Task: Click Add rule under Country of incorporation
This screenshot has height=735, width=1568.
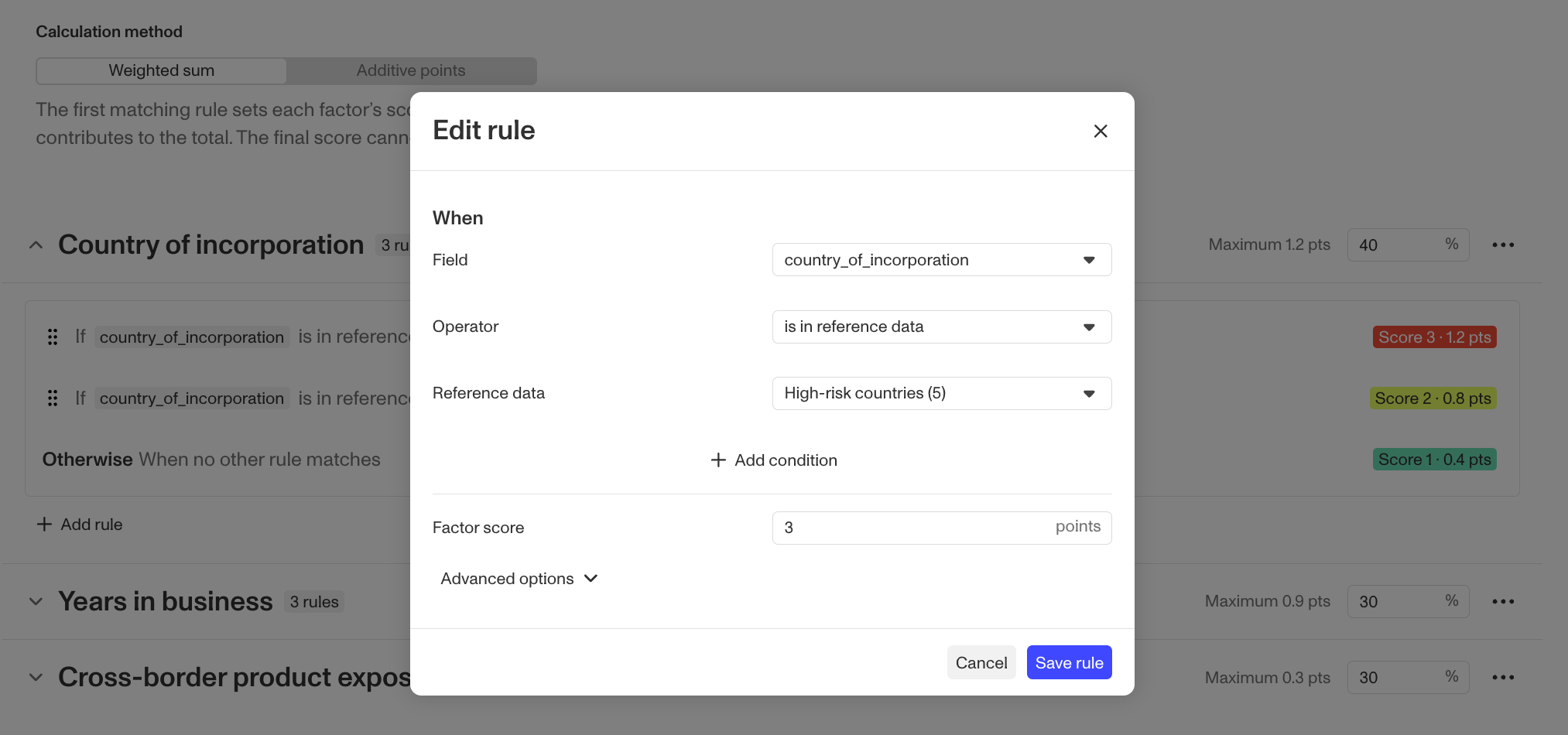Action: pos(80,525)
